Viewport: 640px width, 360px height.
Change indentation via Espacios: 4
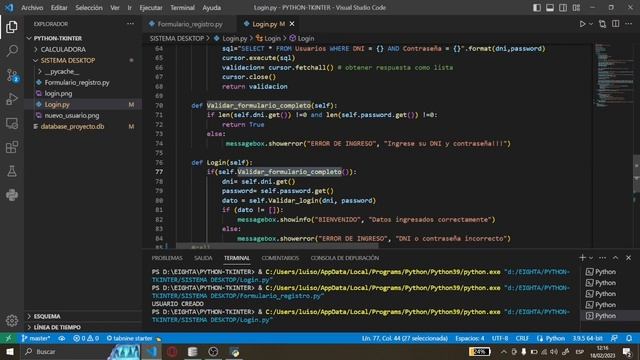point(470,338)
